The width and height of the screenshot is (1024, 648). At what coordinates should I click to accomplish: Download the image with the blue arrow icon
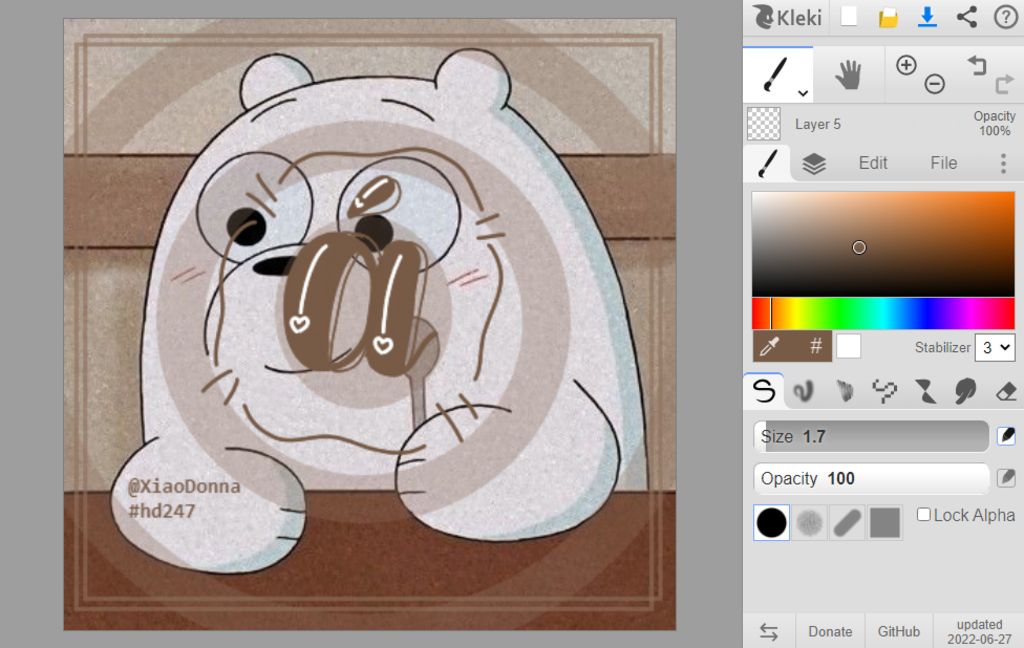coord(927,17)
